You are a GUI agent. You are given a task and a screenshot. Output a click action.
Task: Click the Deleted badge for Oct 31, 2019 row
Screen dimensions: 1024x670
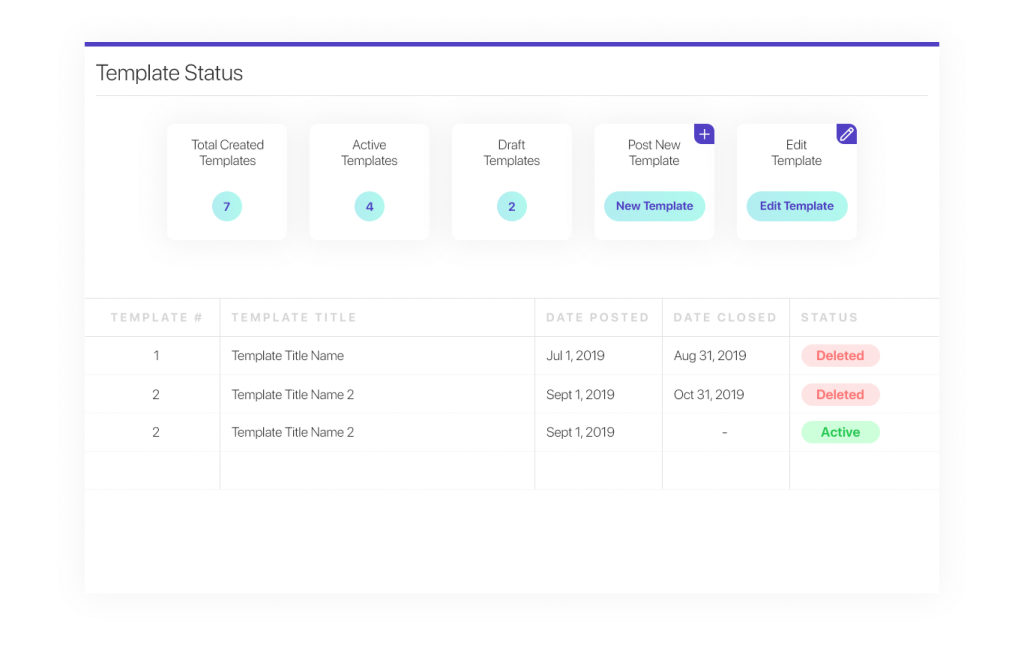(840, 395)
